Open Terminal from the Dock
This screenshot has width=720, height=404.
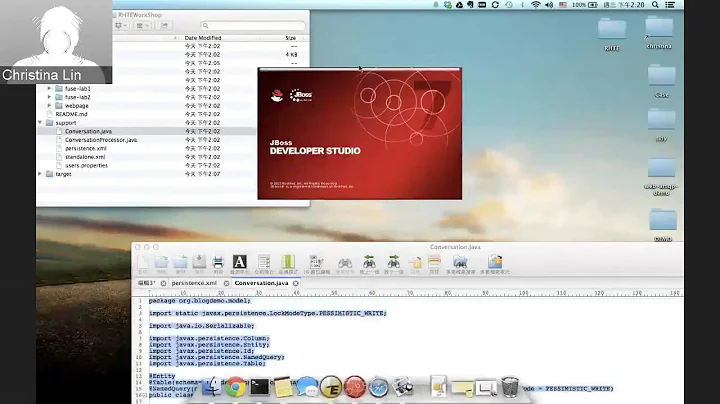[x=259, y=387]
